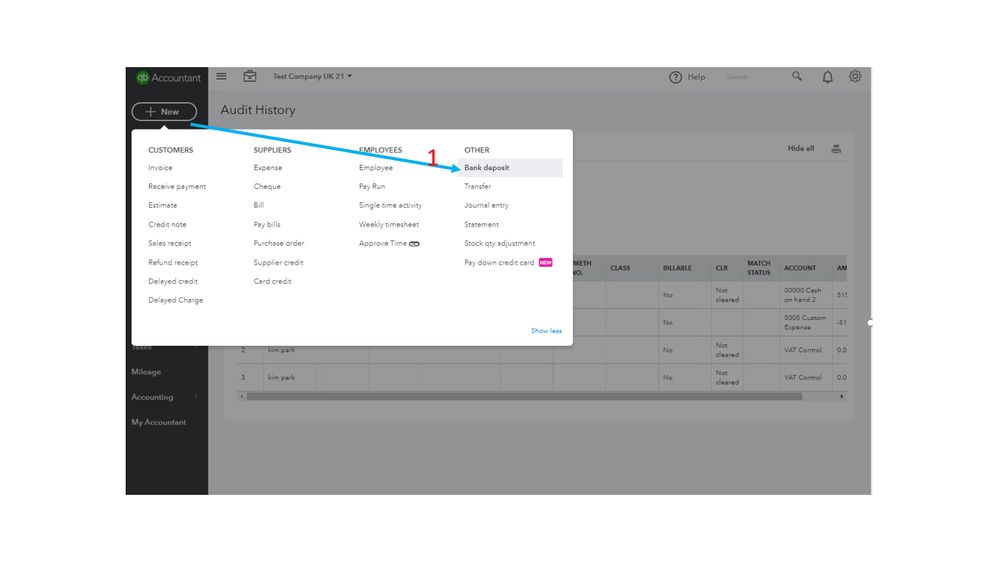
Task: Open the accountant toolbox briefcase icon
Action: pyautogui.click(x=250, y=76)
